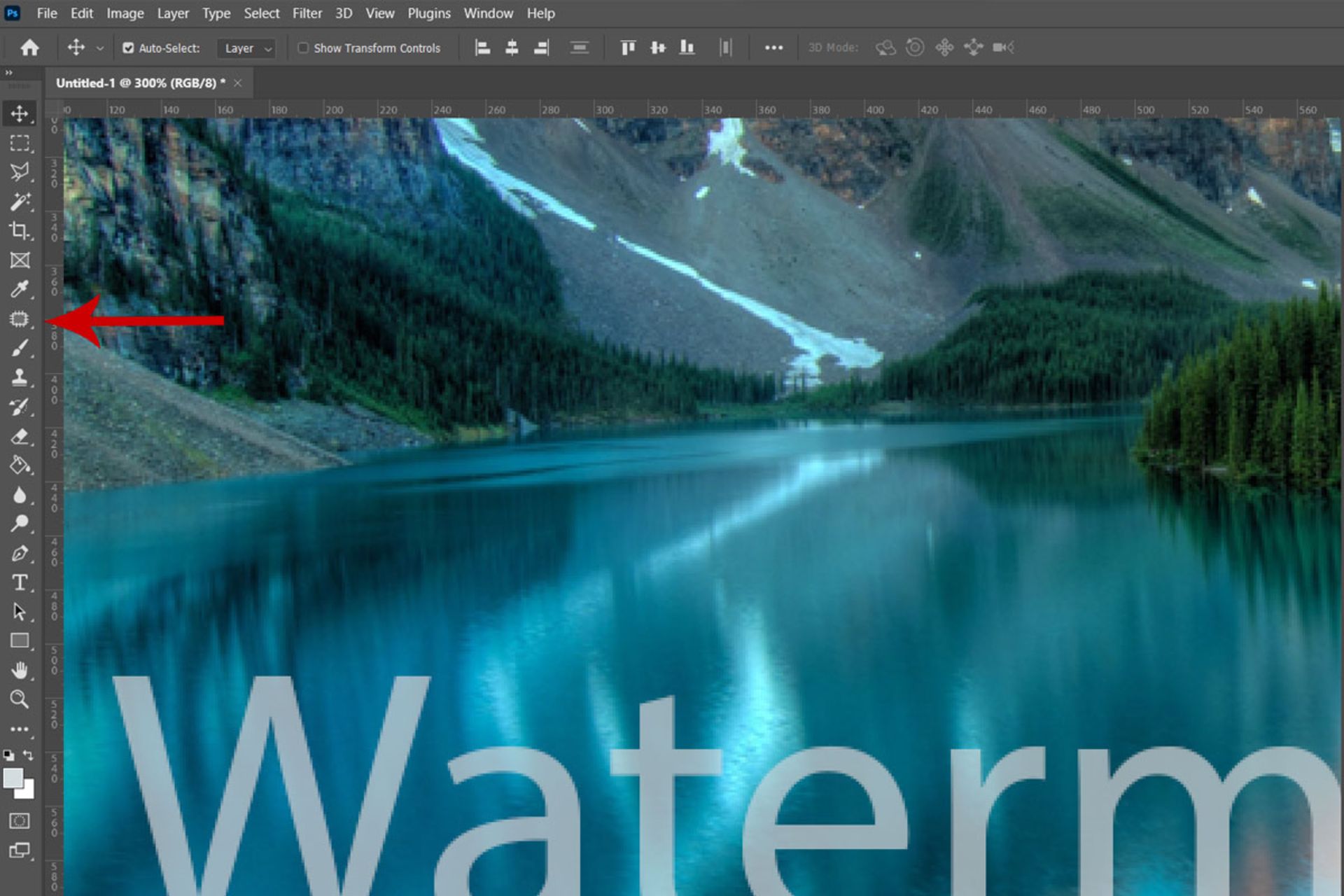This screenshot has height=896, width=1344.
Task: Click the Home button
Action: point(29,48)
